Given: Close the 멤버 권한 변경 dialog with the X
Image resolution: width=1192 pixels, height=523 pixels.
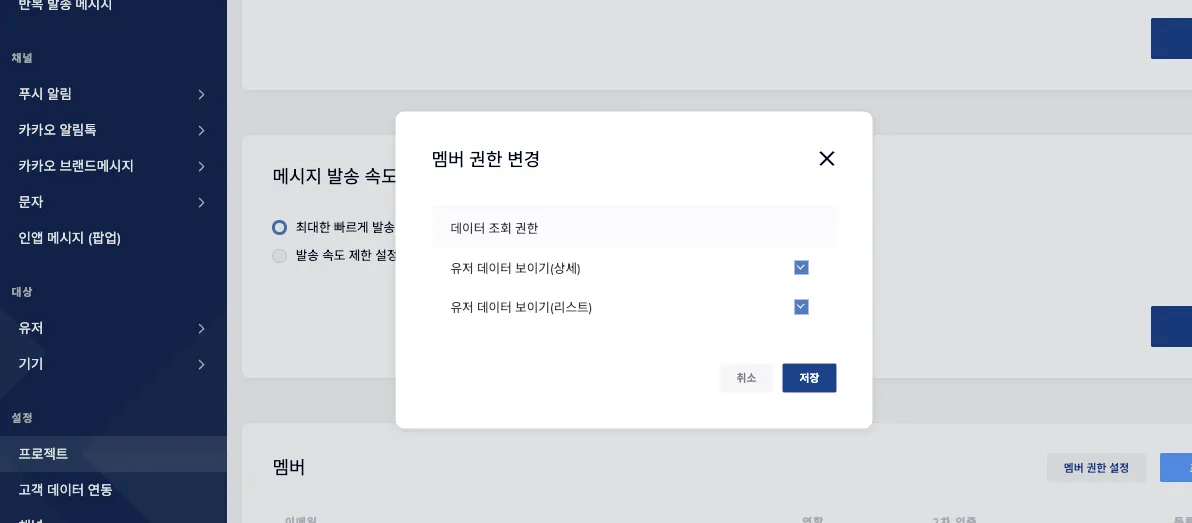Looking at the screenshot, I should pos(826,158).
